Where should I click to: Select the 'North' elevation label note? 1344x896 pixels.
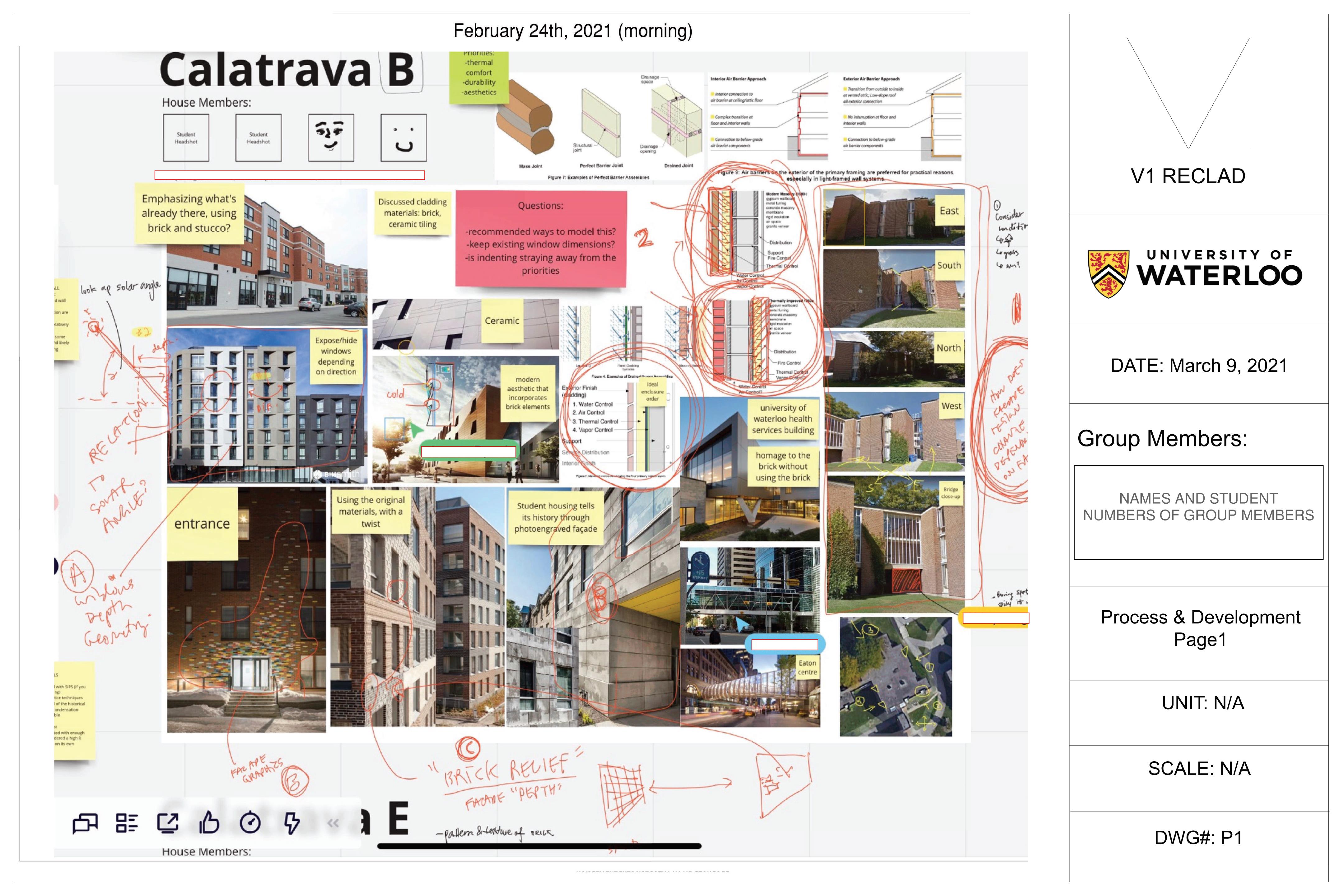[949, 348]
